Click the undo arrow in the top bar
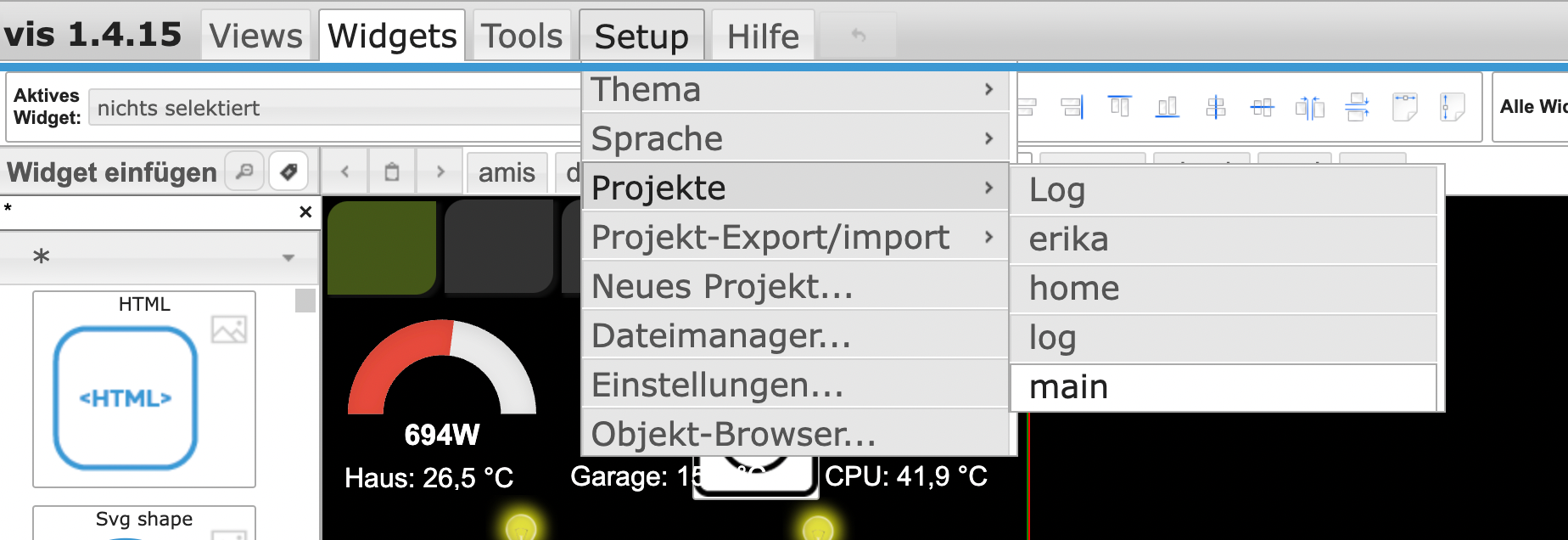 pyautogui.click(x=857, y=34)
